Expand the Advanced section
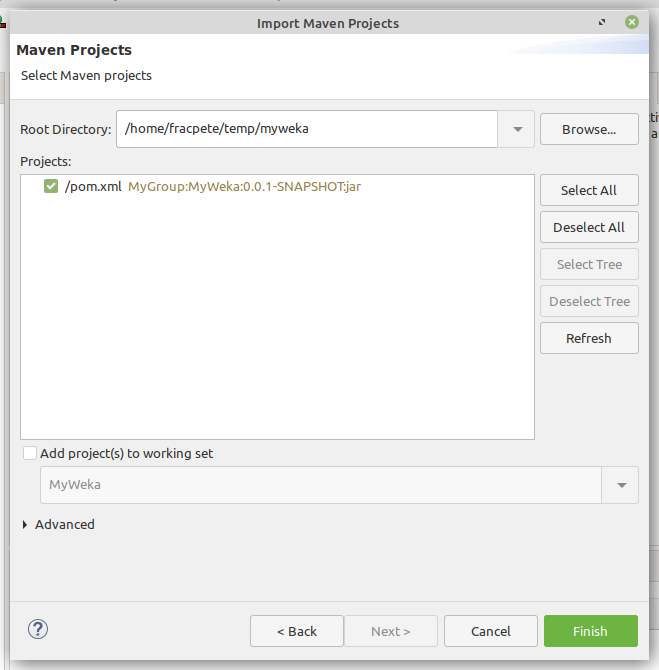The height and width of the screenshot is (670, 659). tap(25, 525)
